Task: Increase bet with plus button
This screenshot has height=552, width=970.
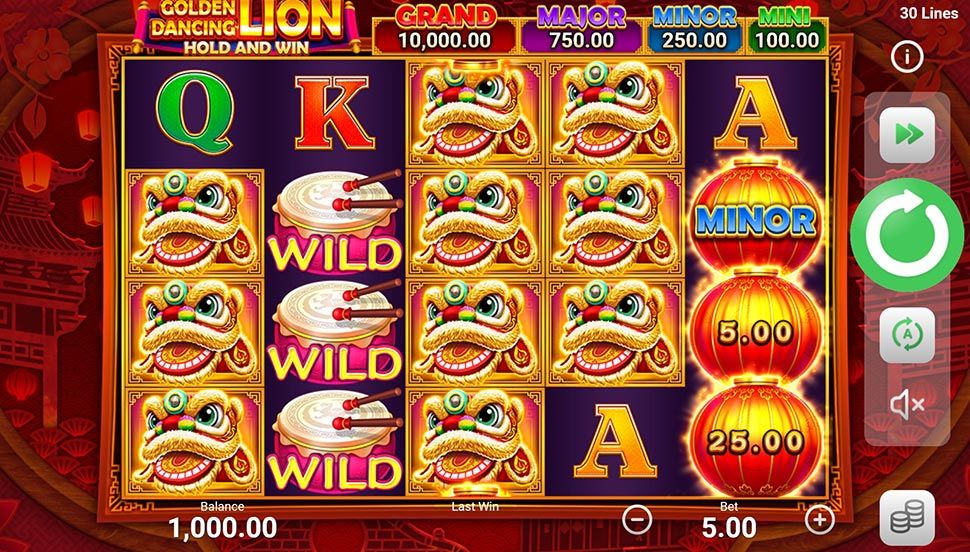Action: coord(820,519)
